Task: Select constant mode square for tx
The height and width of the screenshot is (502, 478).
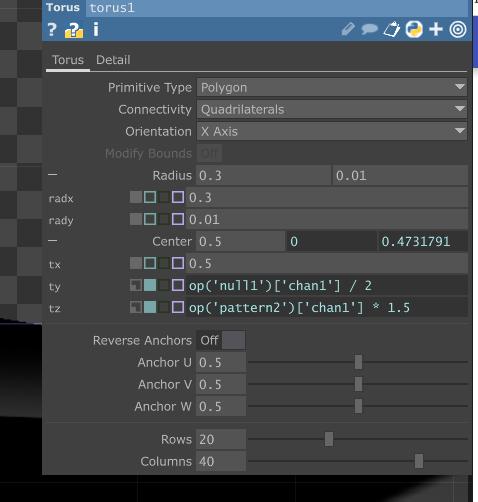Action: tap(136, 263)
